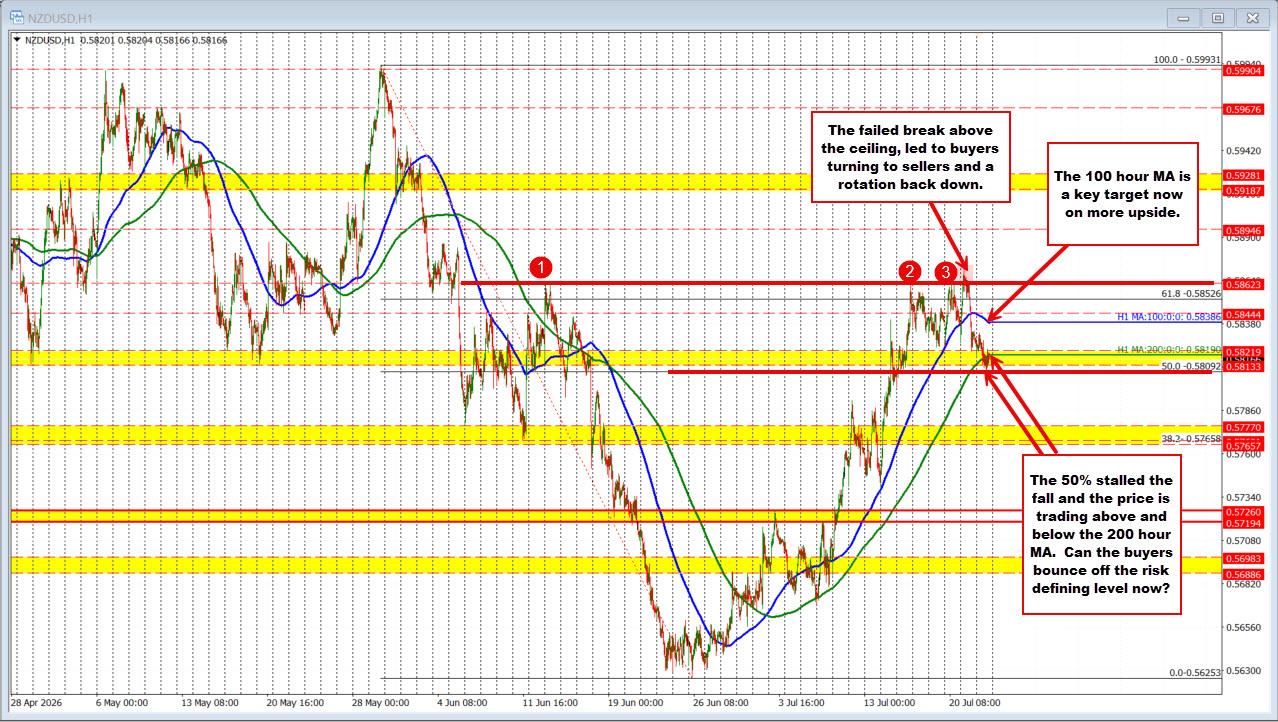
Task: Click the chart window icon beside NZDUSD,H1 title
Action: [x=15, y=17]
